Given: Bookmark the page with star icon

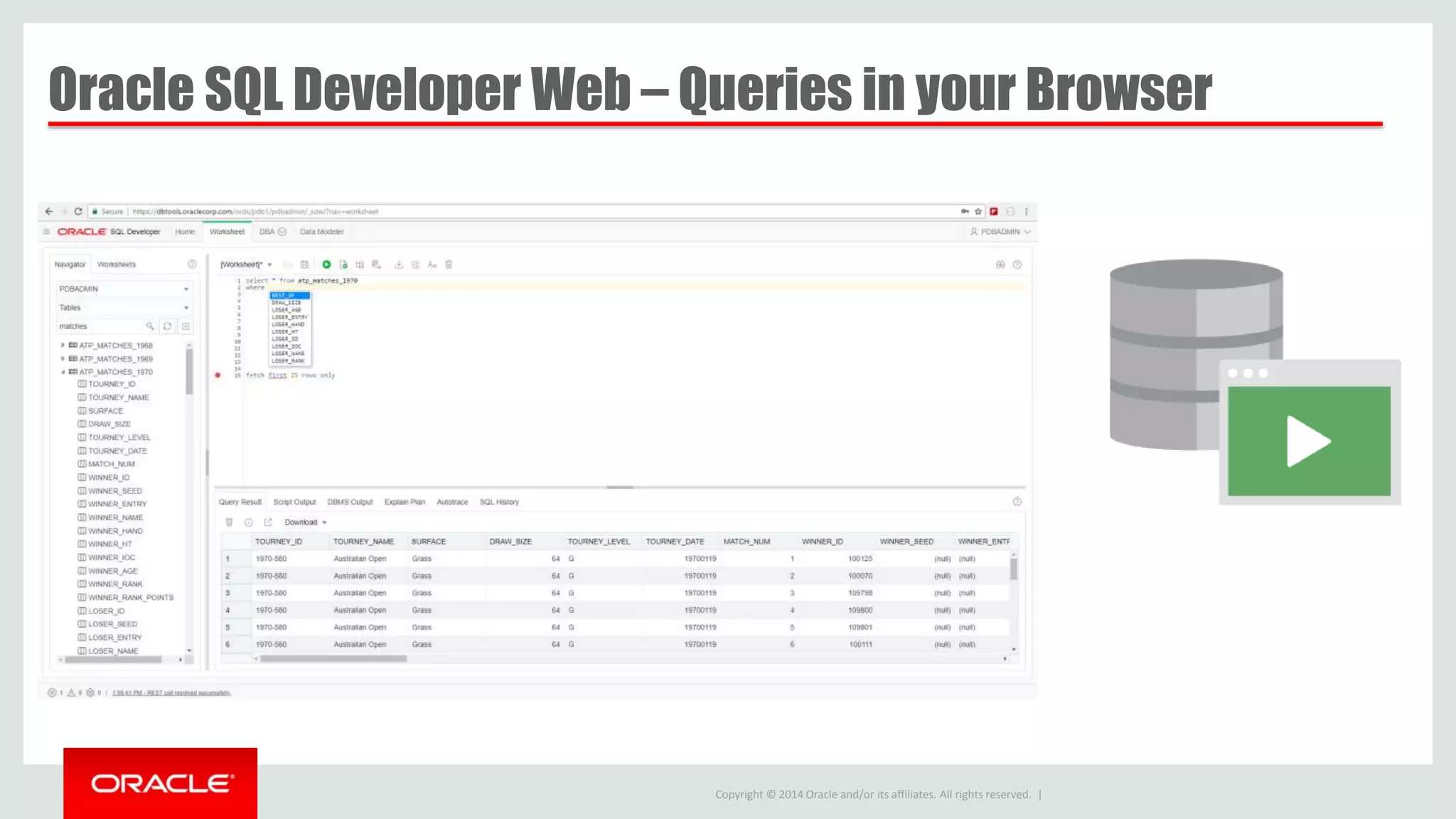Looking at the screenshot, I should [x=978, y=211].
